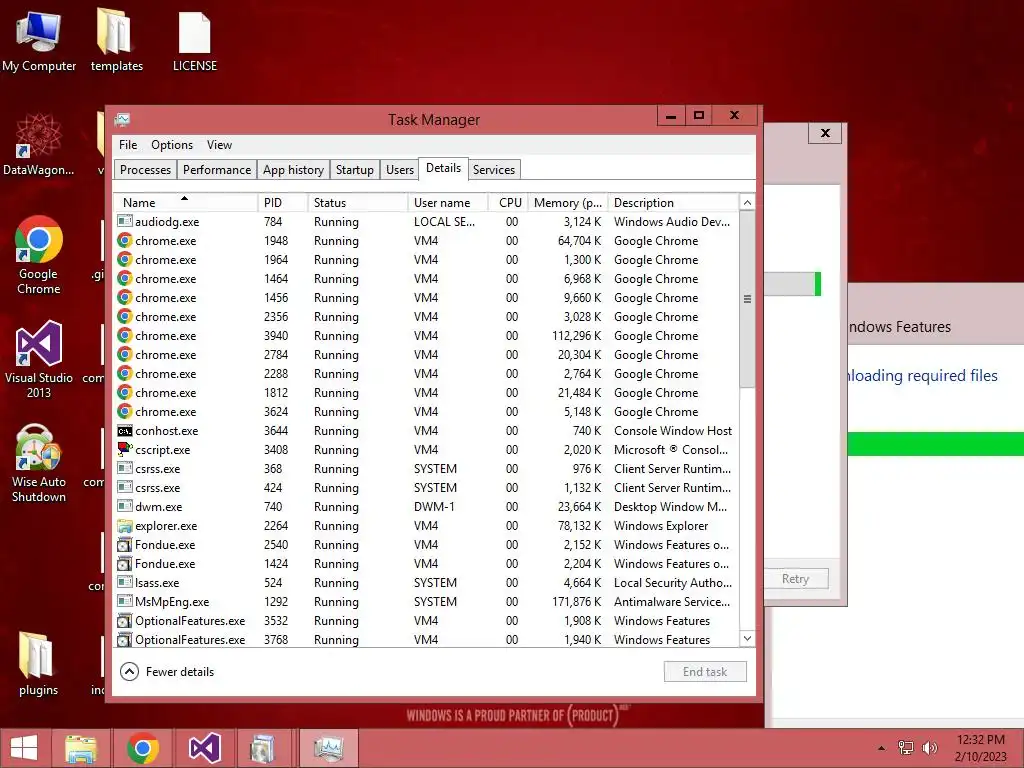Select conhost.exe process icon
The height and width of the screenshot is (768, 1024).
(x=124, y=430)
